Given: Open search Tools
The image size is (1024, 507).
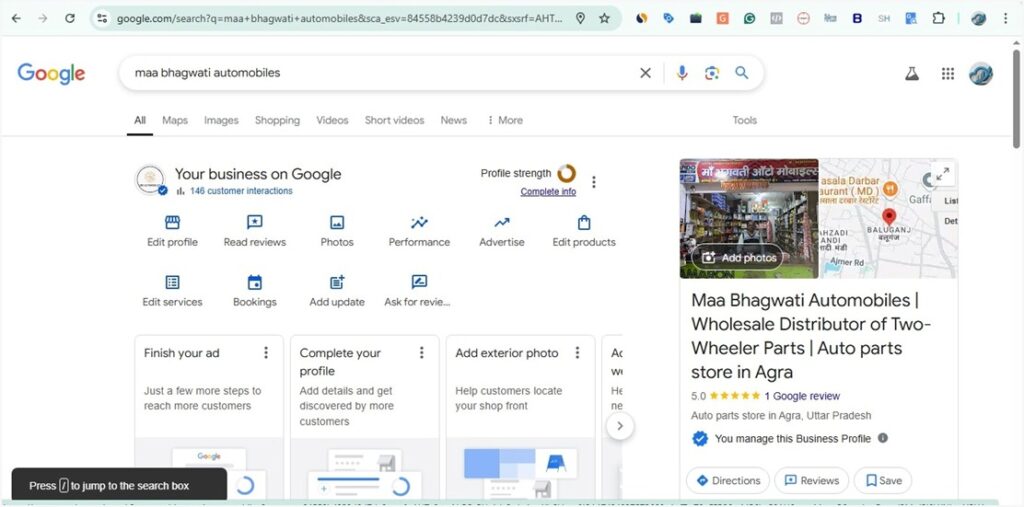Looking at the screenshot, I should pyautogui.click(x=744, y=120).
